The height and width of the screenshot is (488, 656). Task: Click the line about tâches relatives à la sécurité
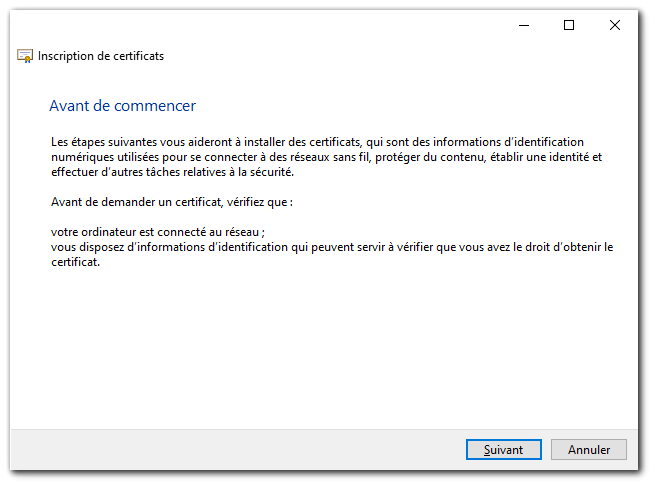172,172
